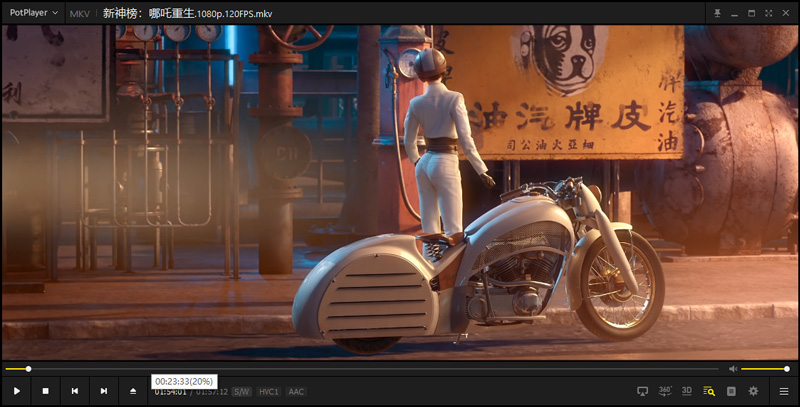The height and width of the screenshot is (407, 800).
Task: Open the hamburger menu in bottom corner
Action: 784,391
